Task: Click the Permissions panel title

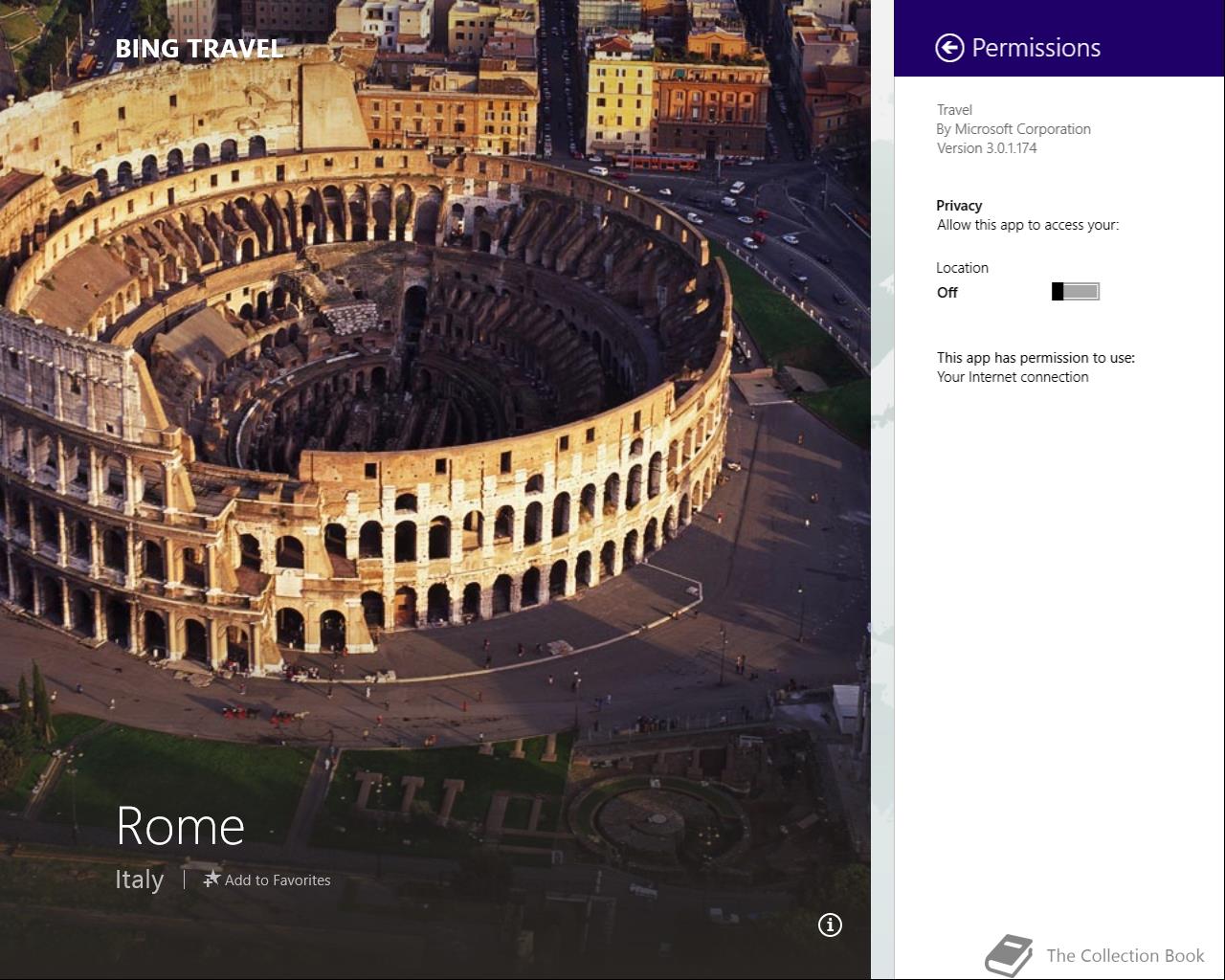Action: 1036,48
